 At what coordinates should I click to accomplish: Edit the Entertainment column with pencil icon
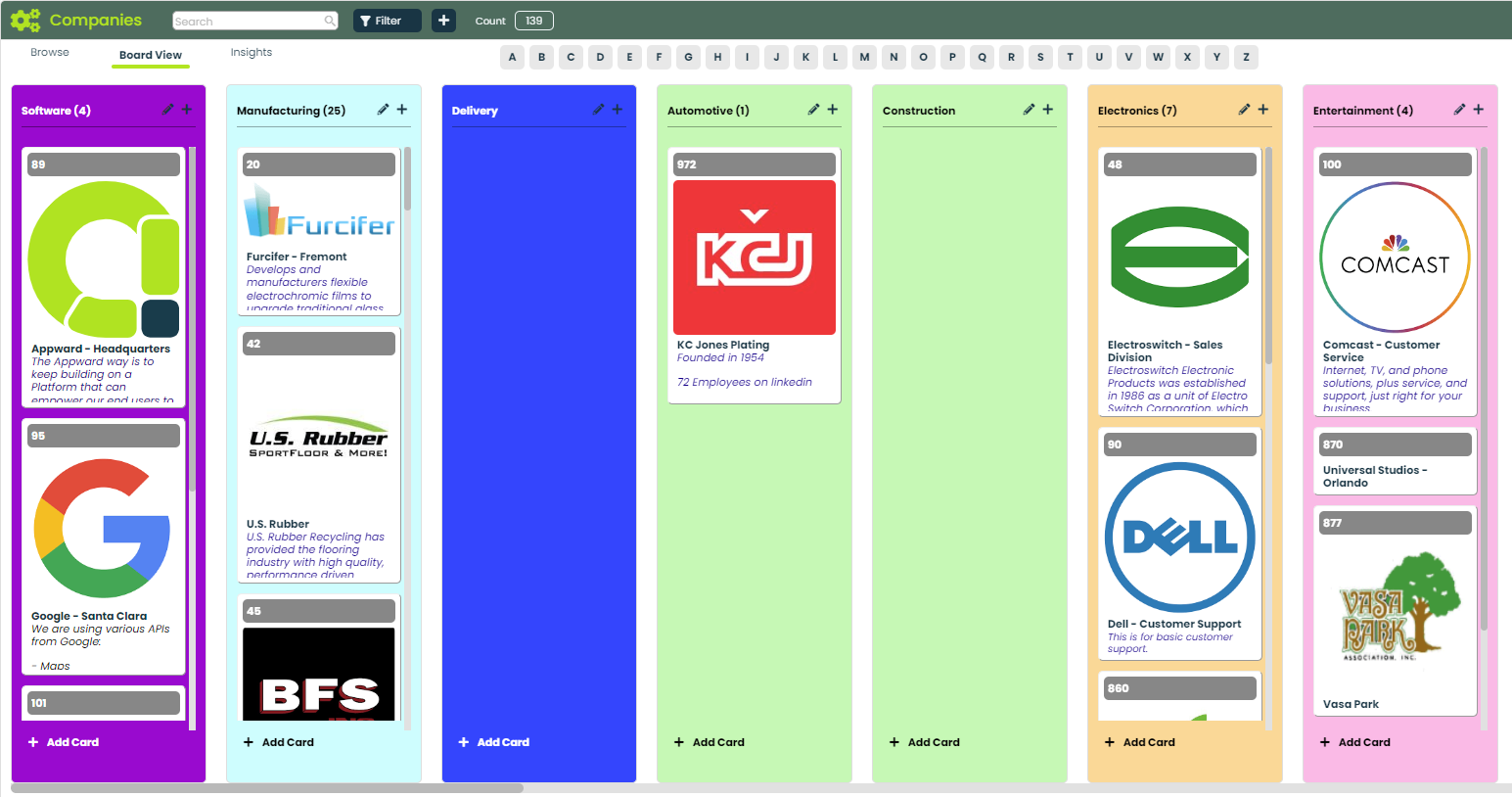tap(1459, 110)
